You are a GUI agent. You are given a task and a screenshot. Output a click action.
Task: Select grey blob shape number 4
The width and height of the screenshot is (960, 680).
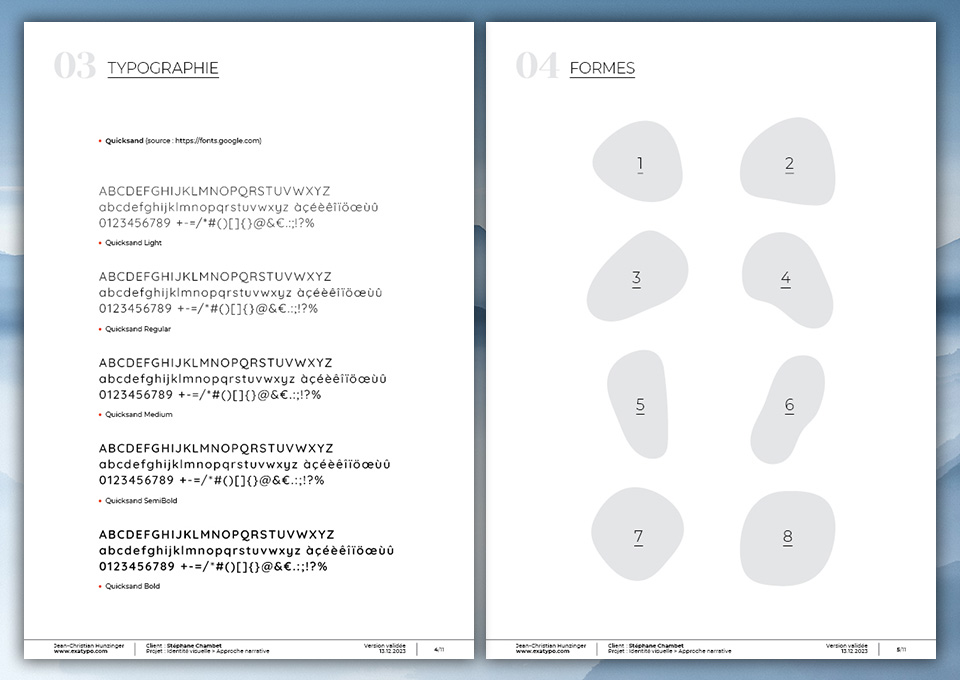(787, 280)
